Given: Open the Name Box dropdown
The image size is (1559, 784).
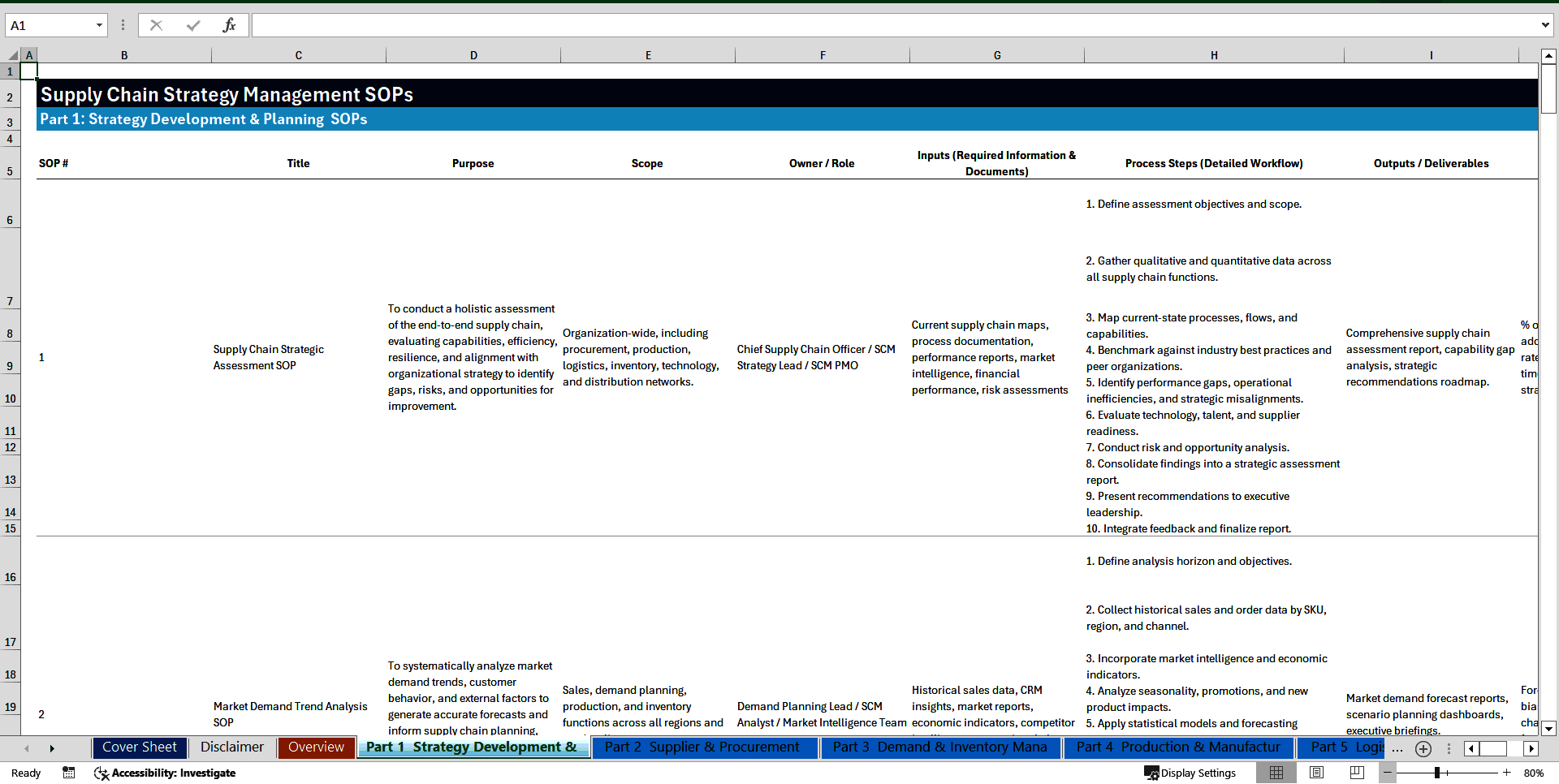Looking at the screenshot, I should click(x=101, y=24).
